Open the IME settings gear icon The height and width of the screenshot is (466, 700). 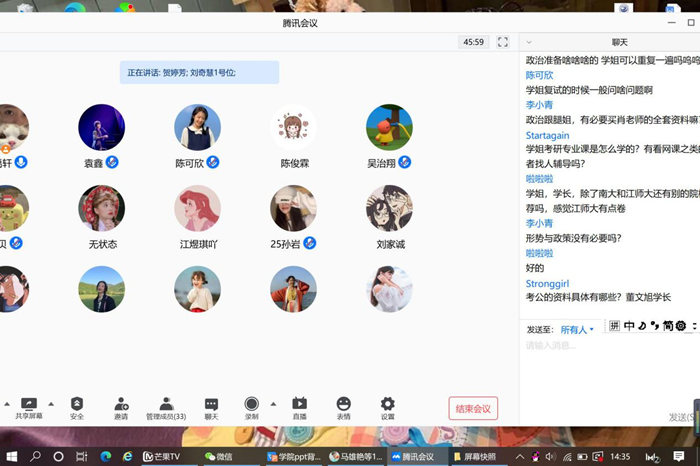point(680,326)
